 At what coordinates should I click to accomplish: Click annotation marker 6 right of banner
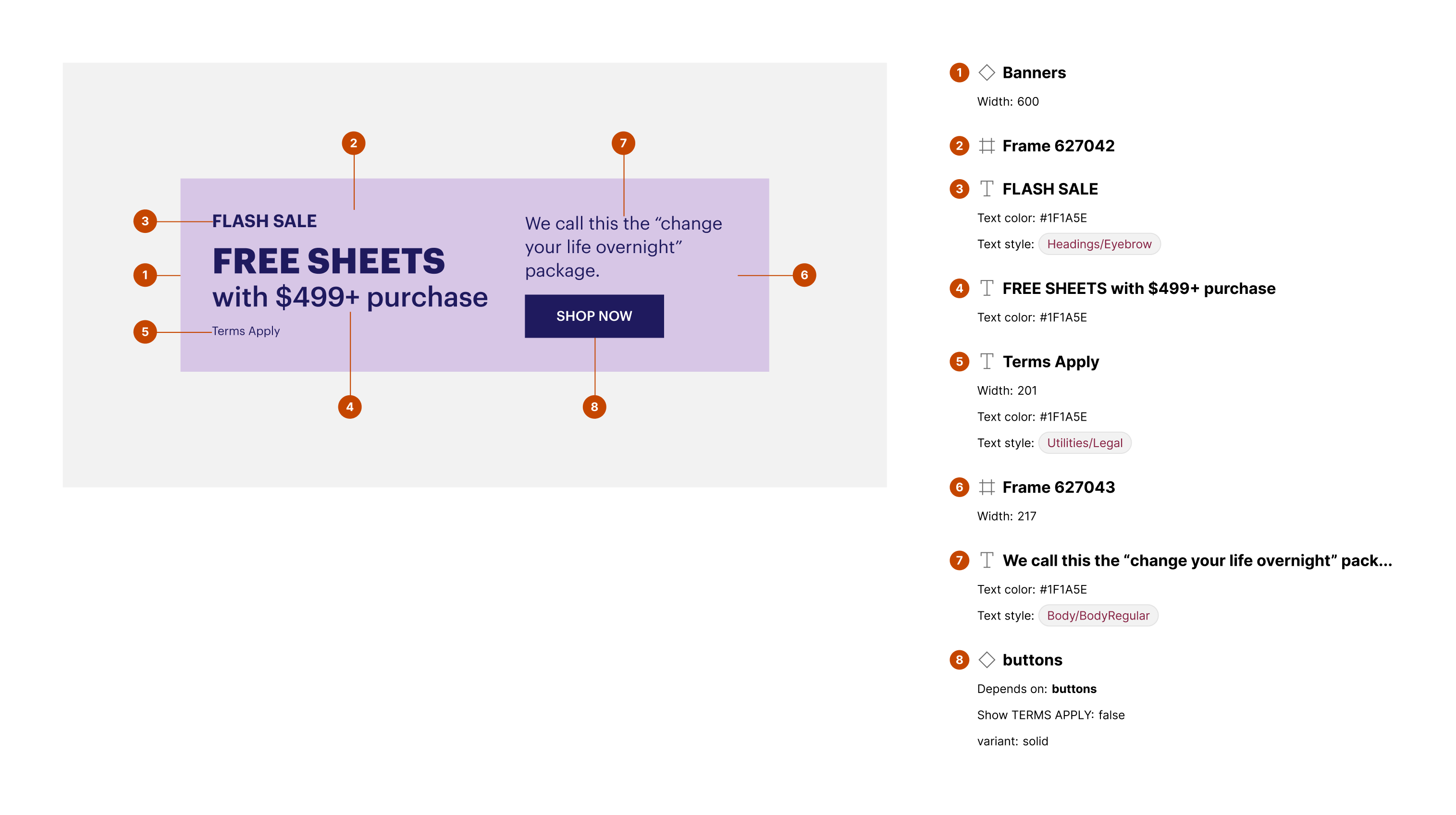tap(804, 275)
